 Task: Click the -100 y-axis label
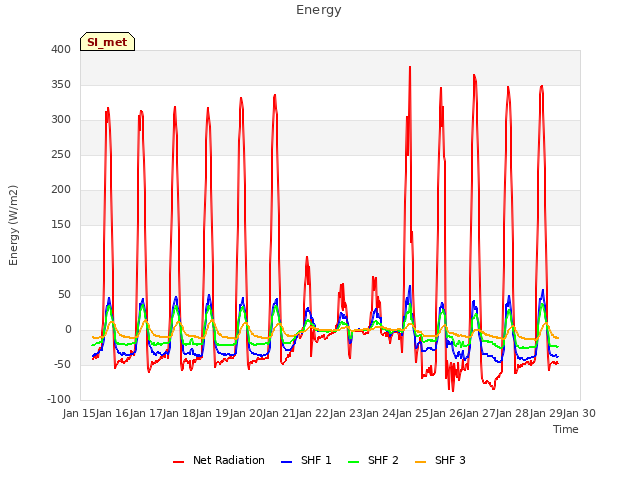click(59, 400)
